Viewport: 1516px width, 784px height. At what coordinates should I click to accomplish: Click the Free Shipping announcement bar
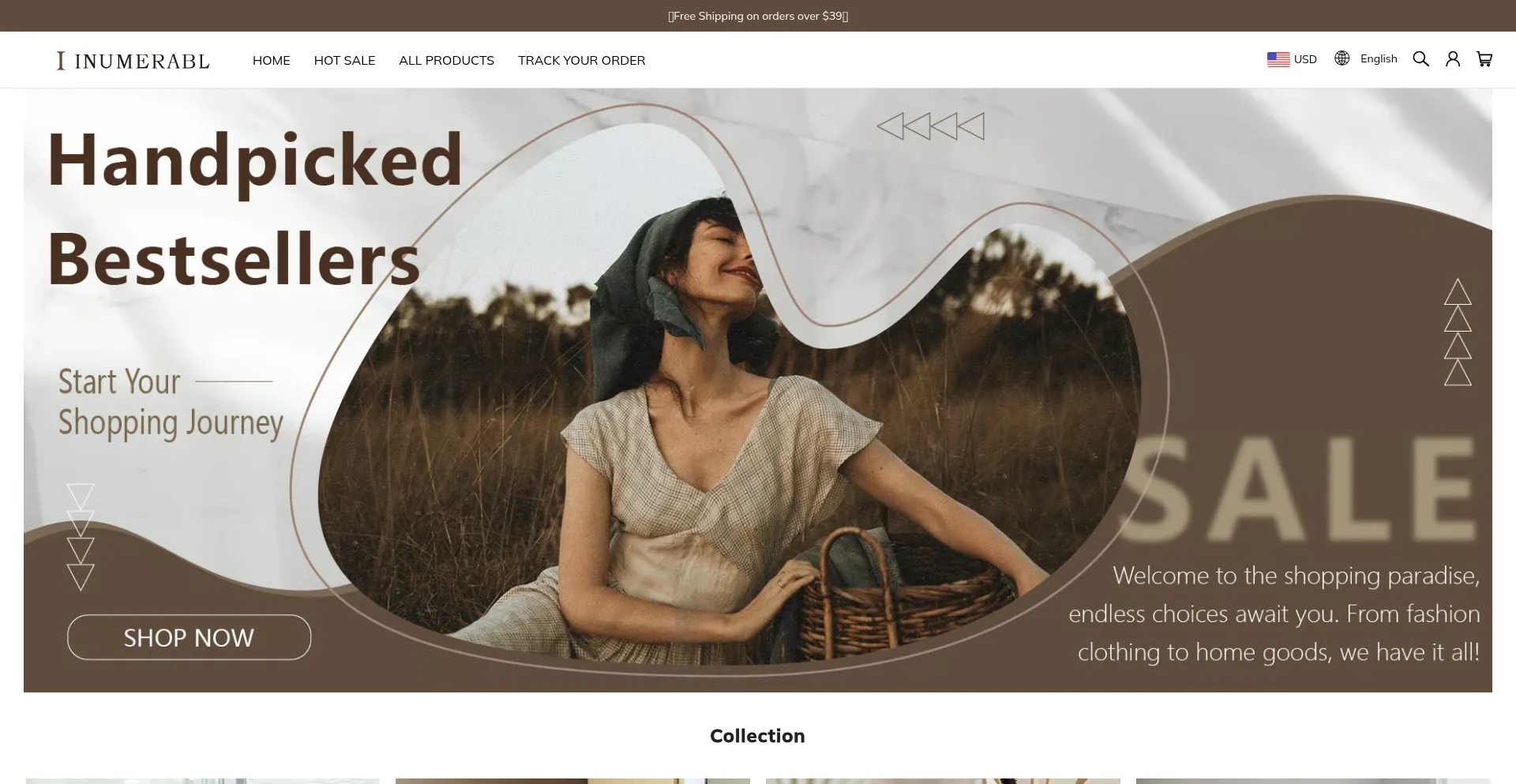click(x=758, y=16)
